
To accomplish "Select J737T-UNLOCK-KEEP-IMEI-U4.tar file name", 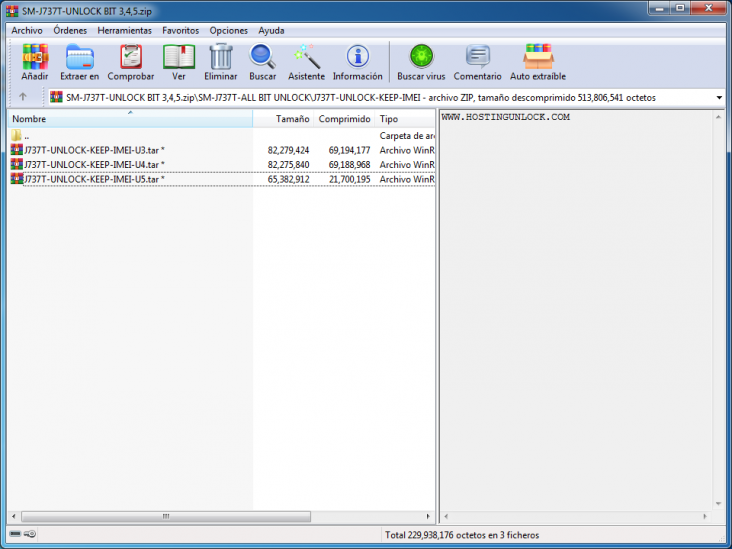I will tap(94, 165).
